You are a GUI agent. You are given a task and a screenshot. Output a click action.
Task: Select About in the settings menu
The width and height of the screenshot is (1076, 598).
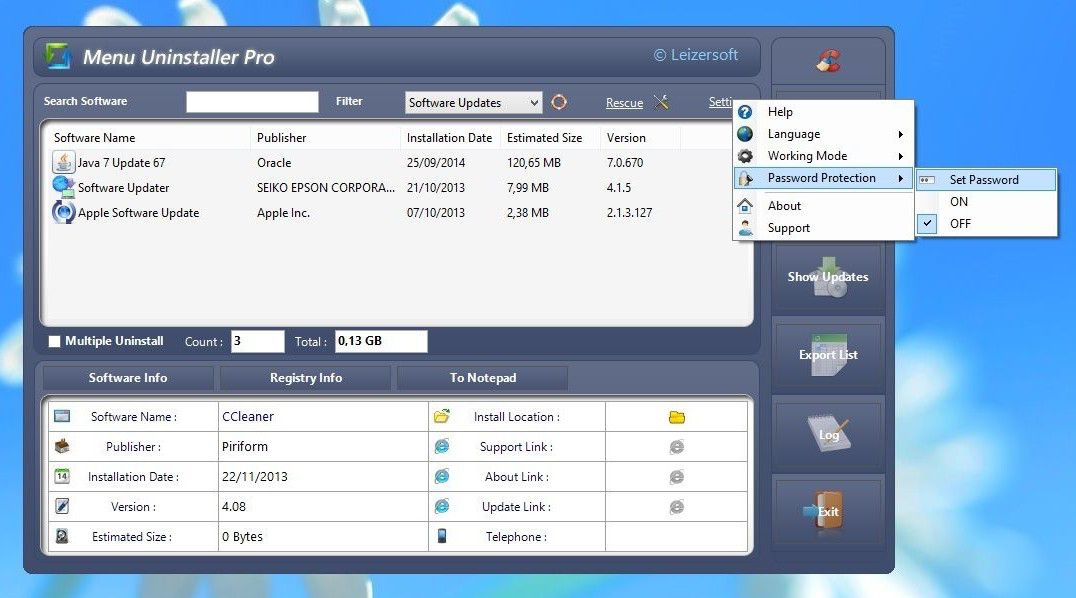point(823,205)
